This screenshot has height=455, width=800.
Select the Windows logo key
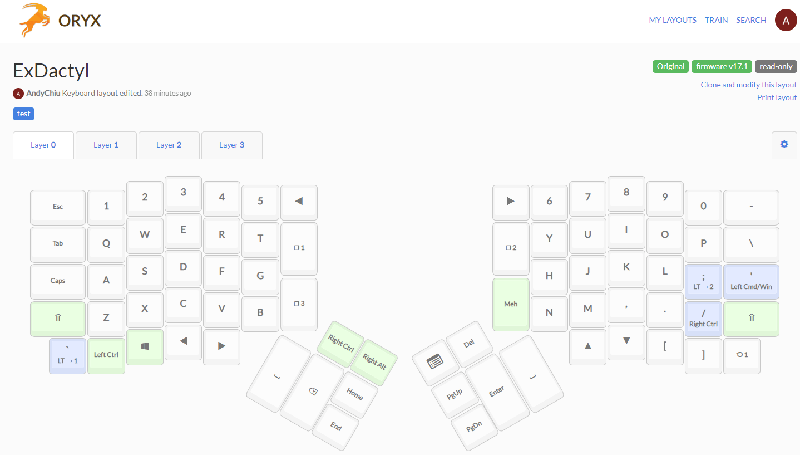(145, 347)
